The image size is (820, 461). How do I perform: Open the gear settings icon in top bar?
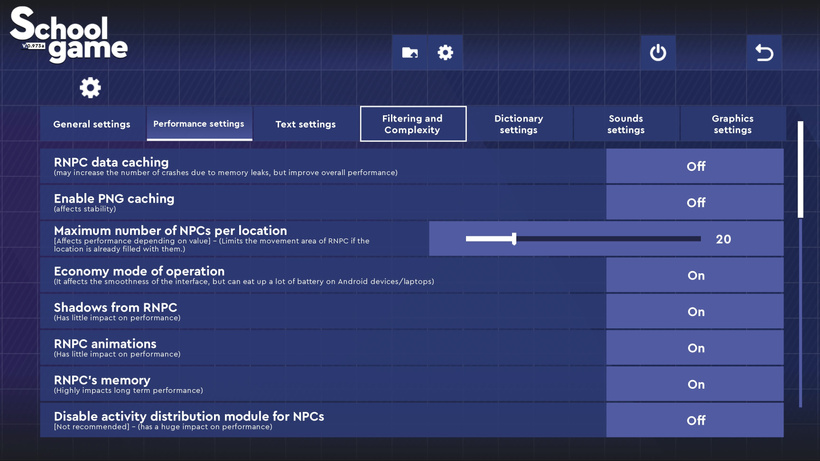[x=445, y=53]
